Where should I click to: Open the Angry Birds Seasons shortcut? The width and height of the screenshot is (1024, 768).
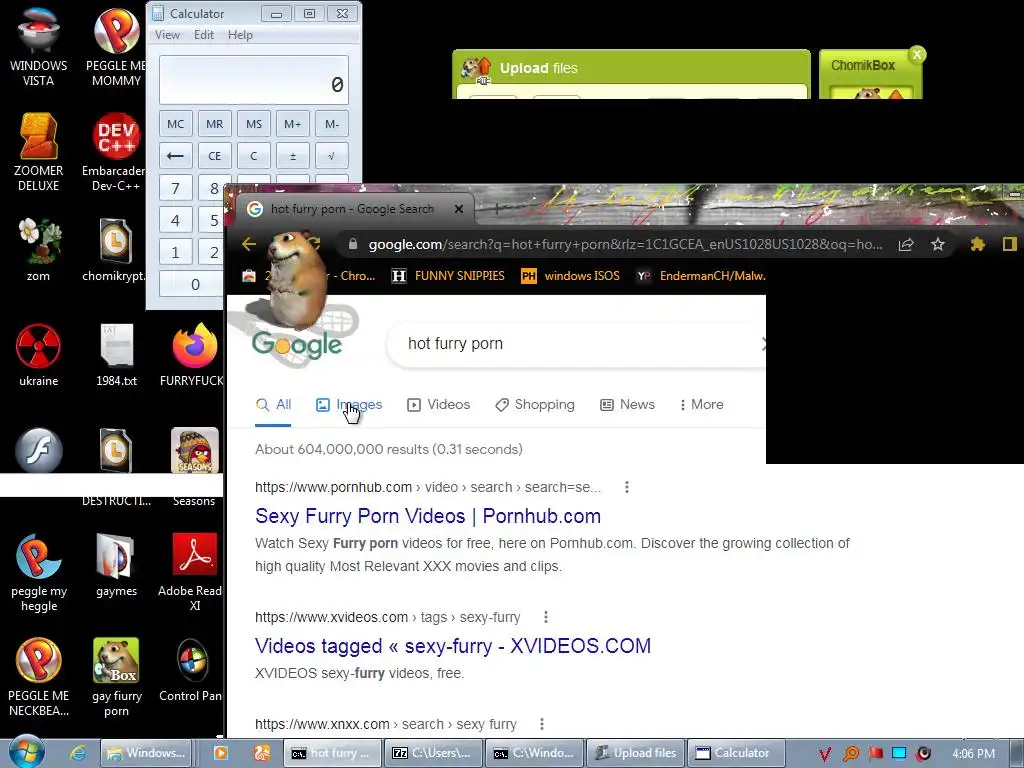[x=194, y=466]
